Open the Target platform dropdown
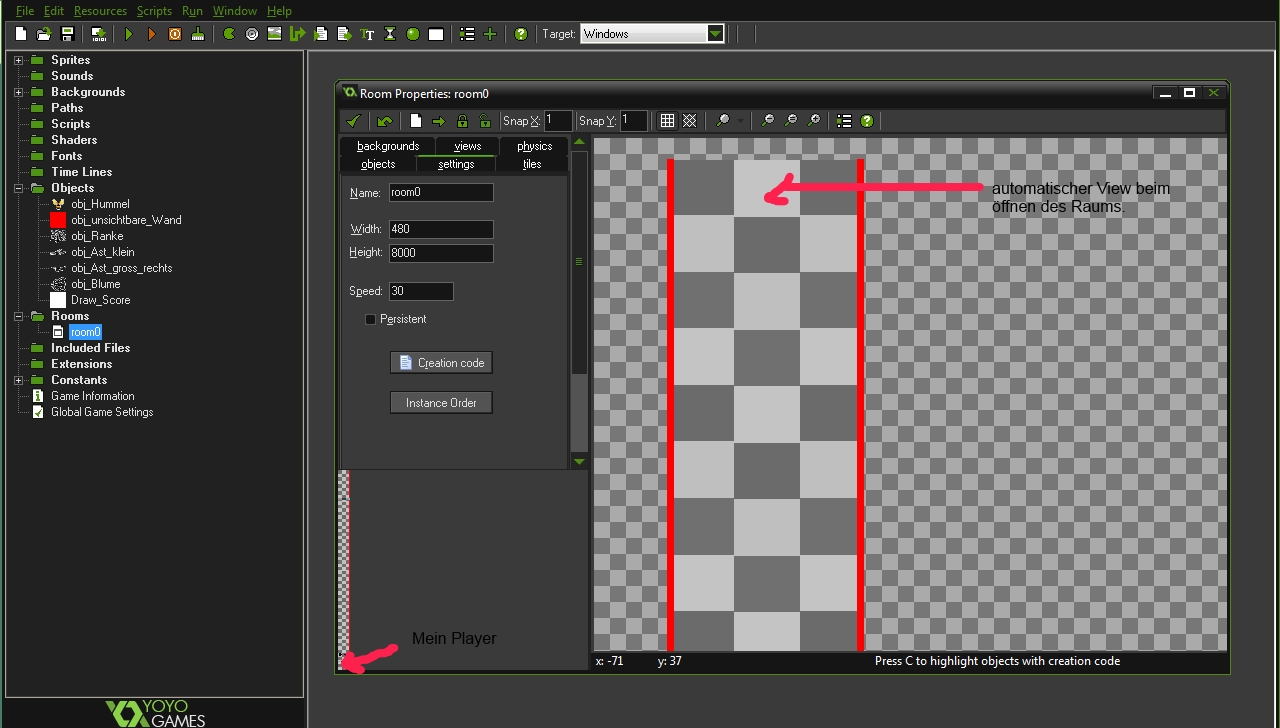Screen dimensions: 1280x728 pyautogui.click(x=715, y=34)
